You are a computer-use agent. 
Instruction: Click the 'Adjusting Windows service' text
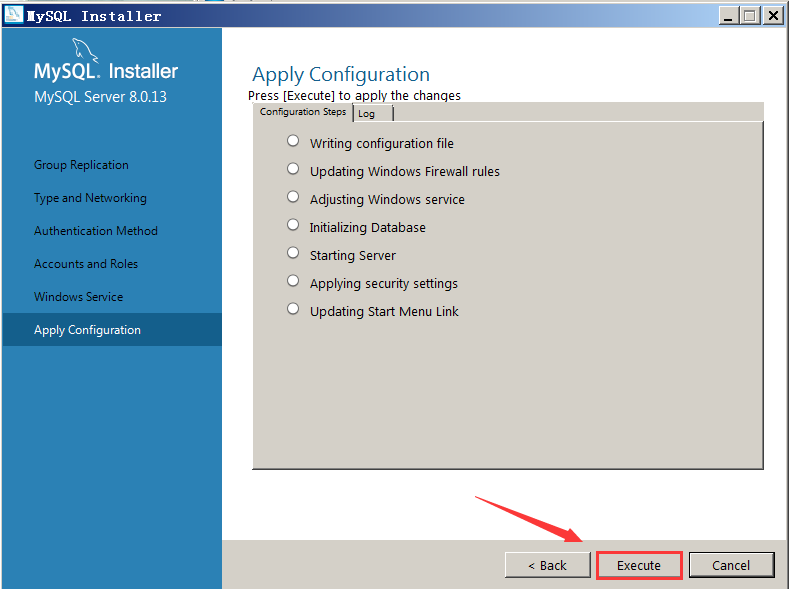(387, 200)
